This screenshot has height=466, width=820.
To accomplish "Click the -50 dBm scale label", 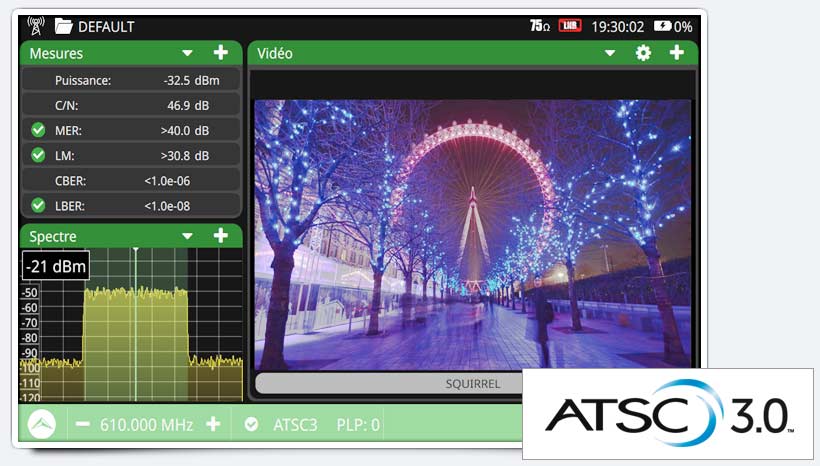I will (x=30, y=292).
